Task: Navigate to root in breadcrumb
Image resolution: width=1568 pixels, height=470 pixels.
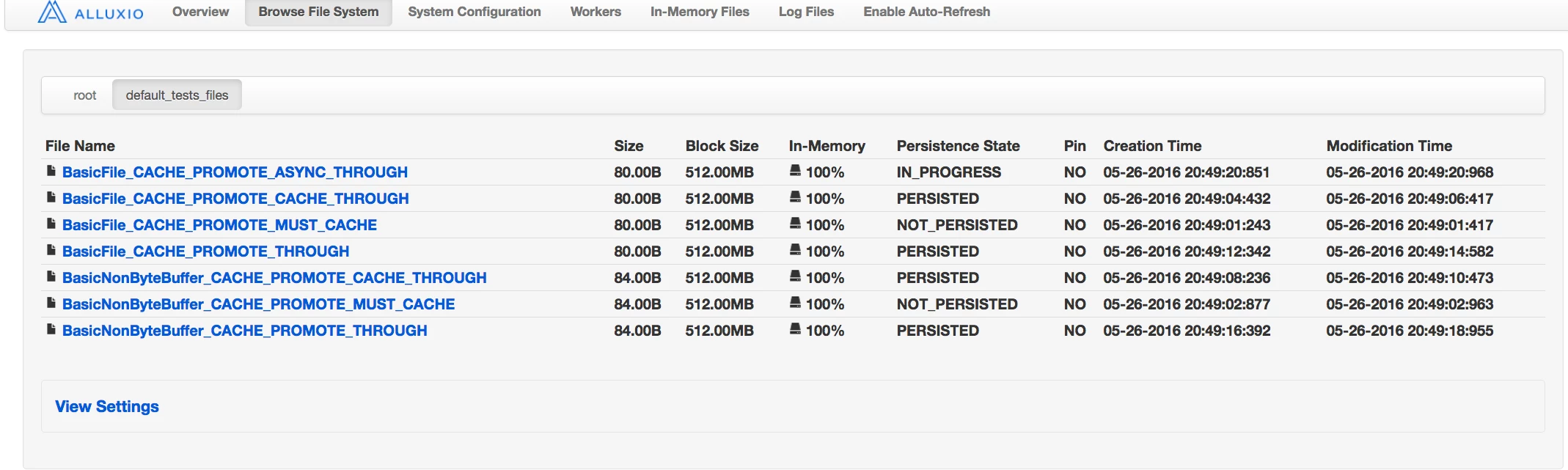Action: pyautogui.click(x=85, y=95)
